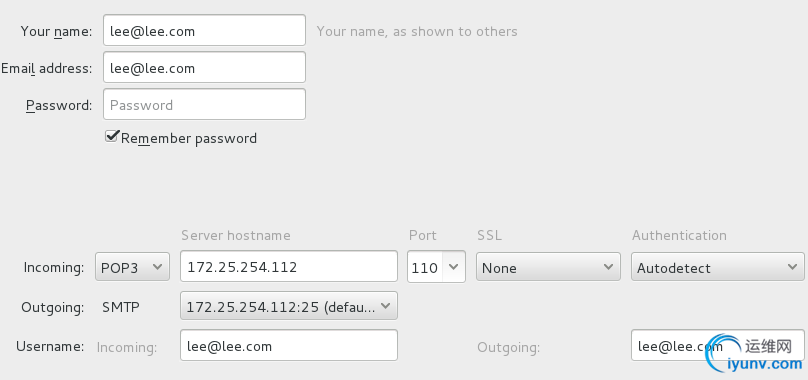Click the Your name text field
Screen dimensions: 808x380
[x=204, y=30]
